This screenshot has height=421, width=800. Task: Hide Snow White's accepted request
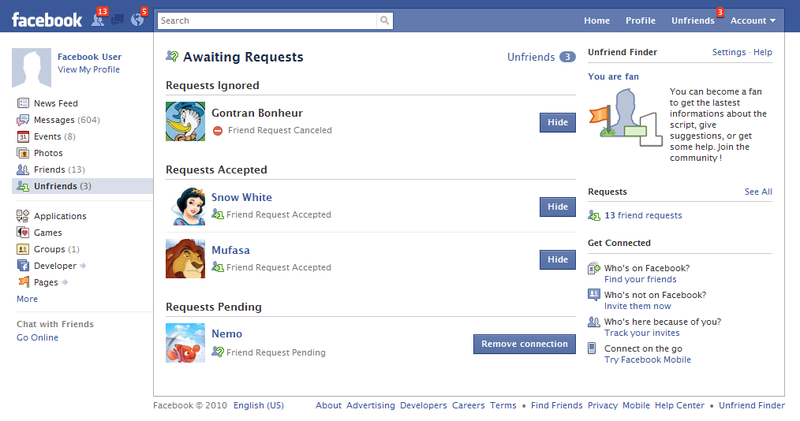(x=557, y=207)
